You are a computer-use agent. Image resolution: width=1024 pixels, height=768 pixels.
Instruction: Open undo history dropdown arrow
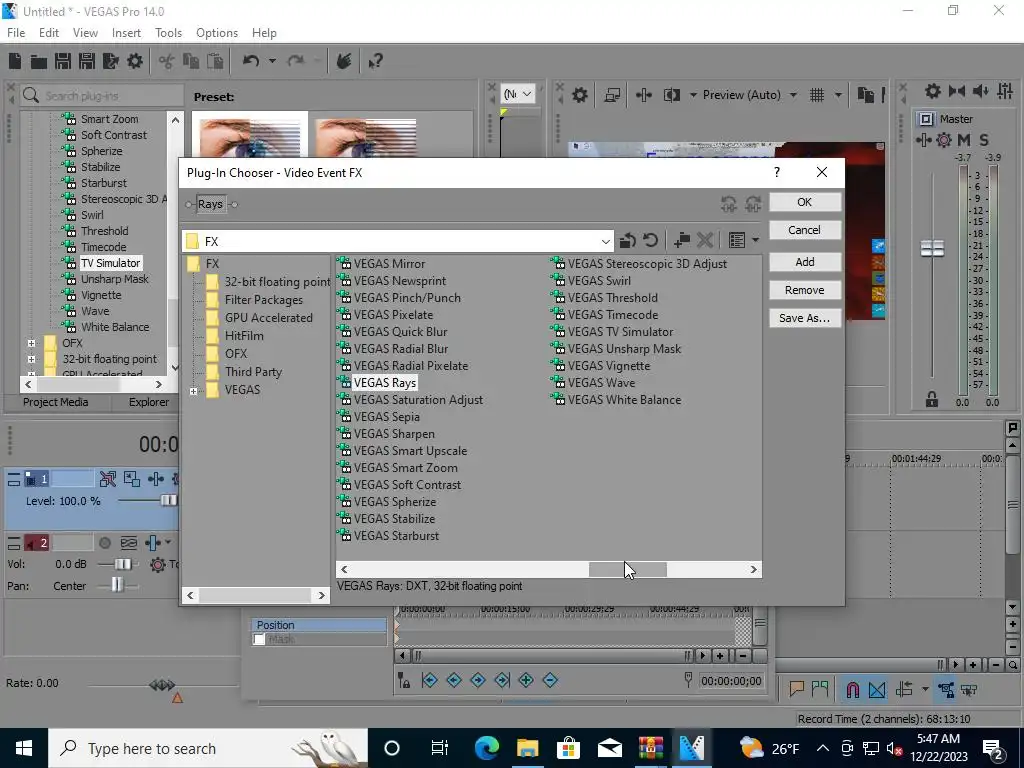[x=272, y=61]
